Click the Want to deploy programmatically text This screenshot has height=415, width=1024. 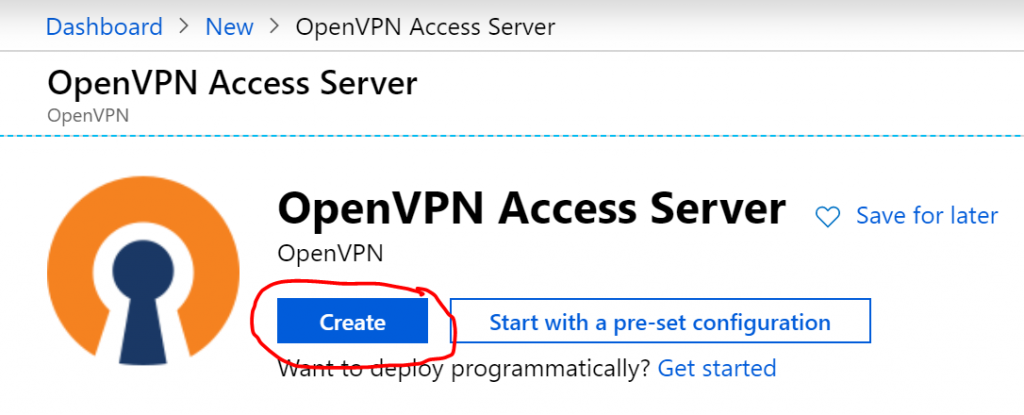464,369
